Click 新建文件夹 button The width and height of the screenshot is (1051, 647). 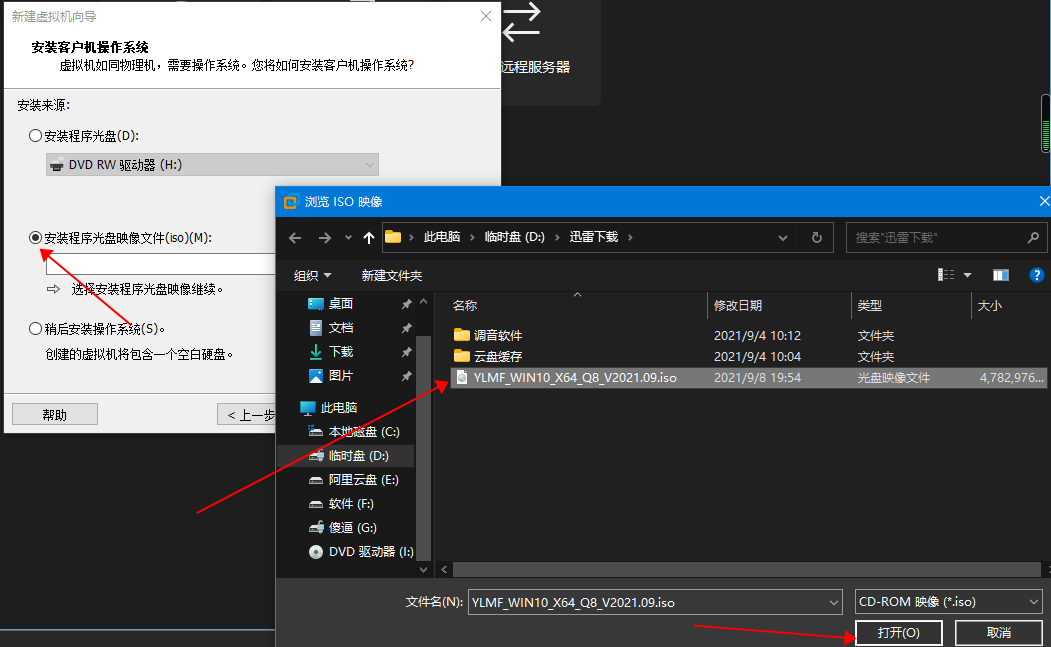click(x=391, y=276)
